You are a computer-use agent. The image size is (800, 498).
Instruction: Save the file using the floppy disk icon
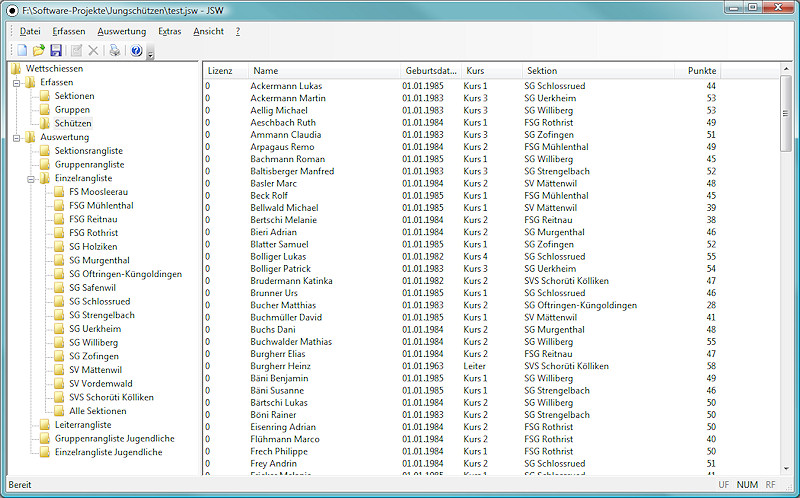tap(56, 50)
